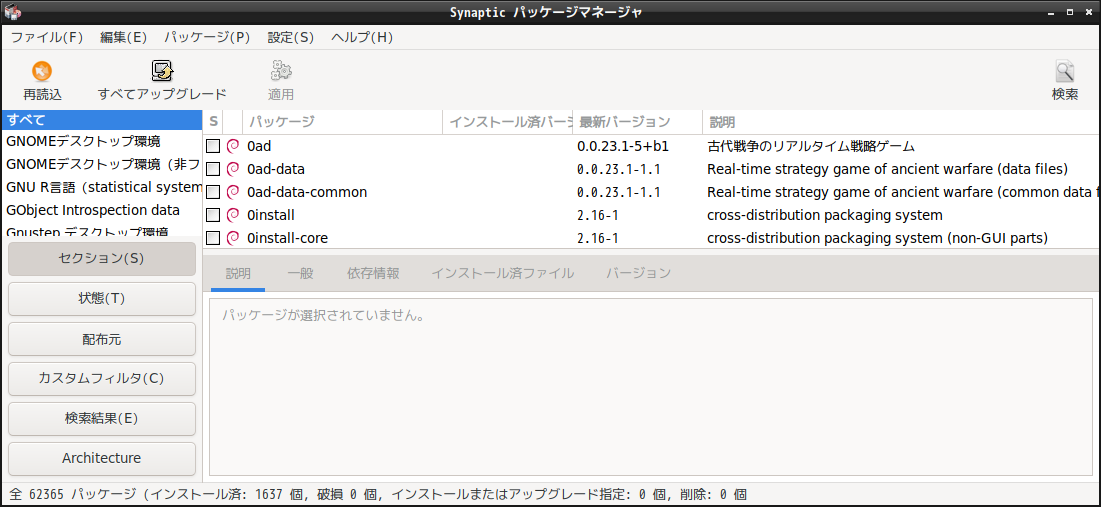Image resolution: width=1101 pixels, height=507 pixels.
Task: Click the Architecture button
Action: [x=102, y=459]
